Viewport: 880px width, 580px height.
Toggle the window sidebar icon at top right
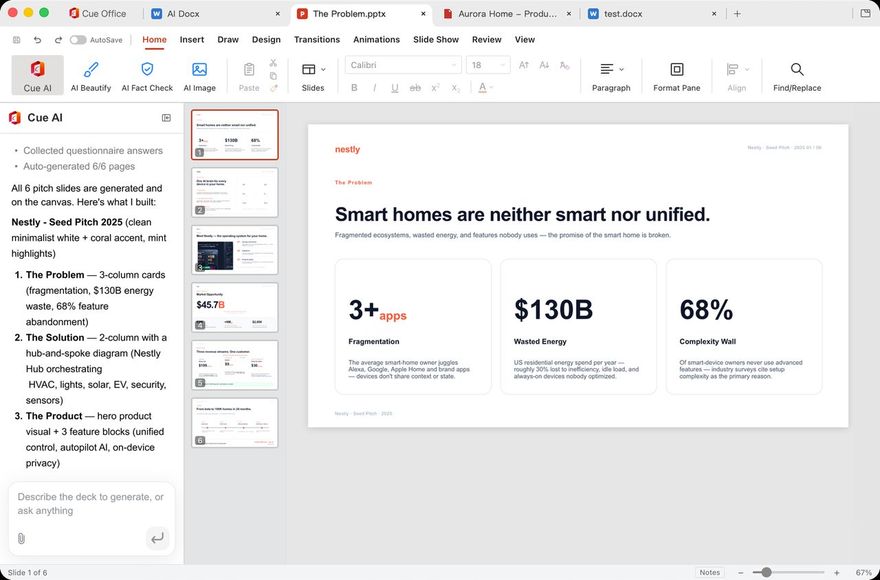pyautogui.click(x=865, y=13)
